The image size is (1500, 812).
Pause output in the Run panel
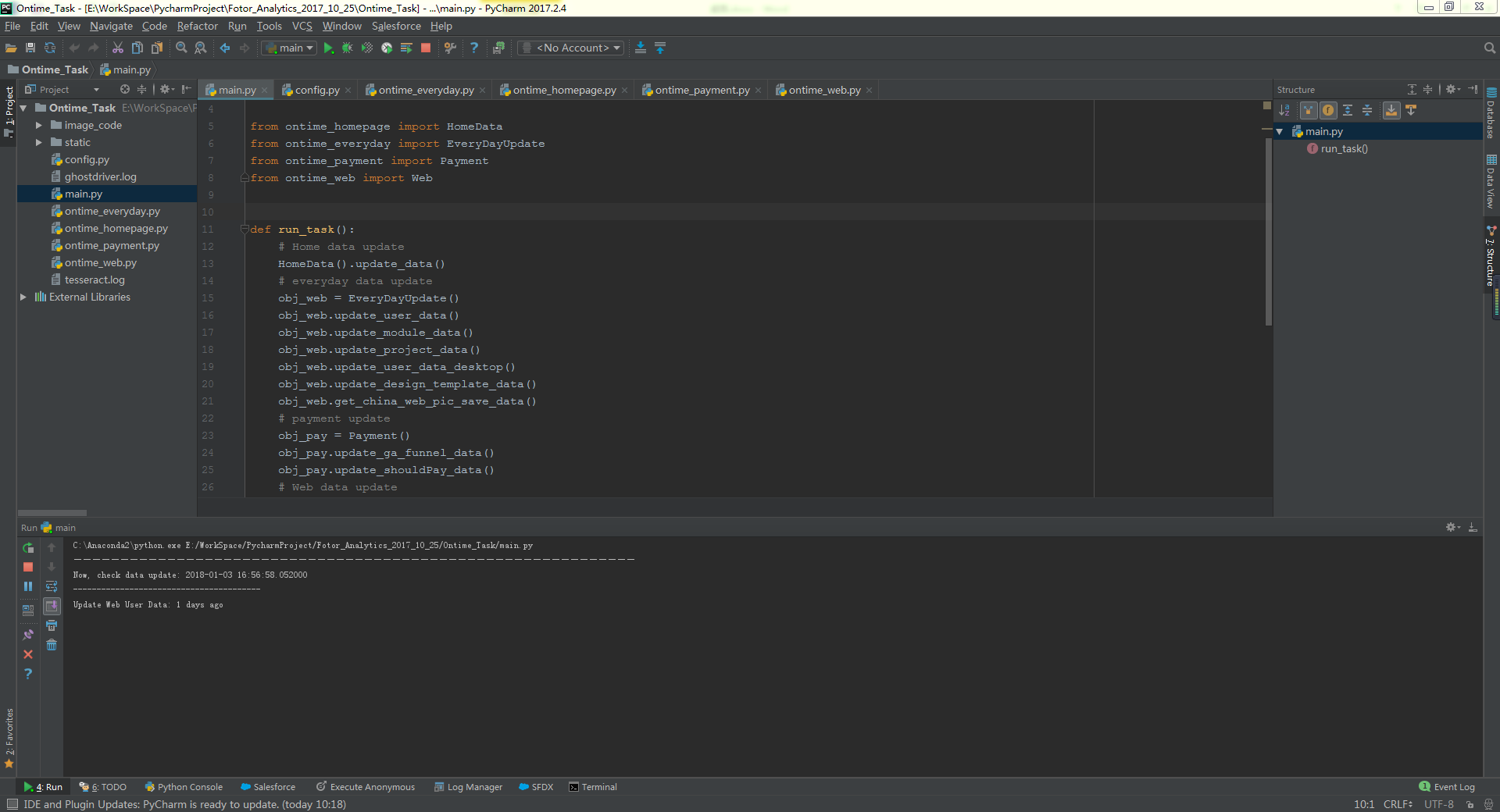pos(28,586)
